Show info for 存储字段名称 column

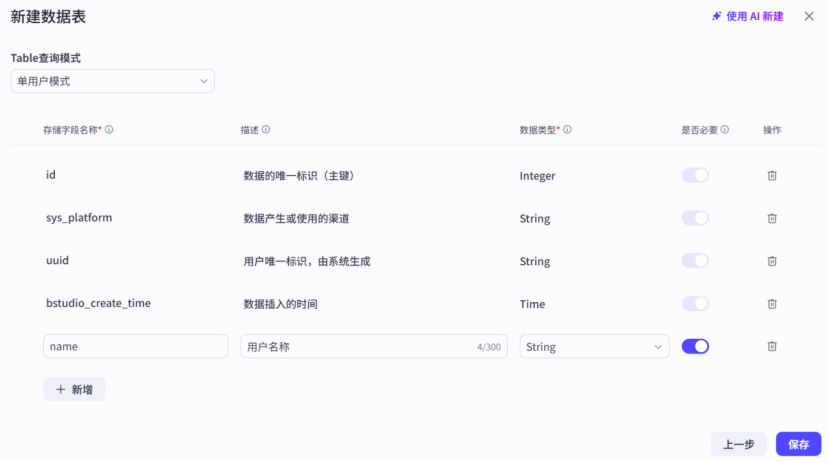(x=109, y=129)
